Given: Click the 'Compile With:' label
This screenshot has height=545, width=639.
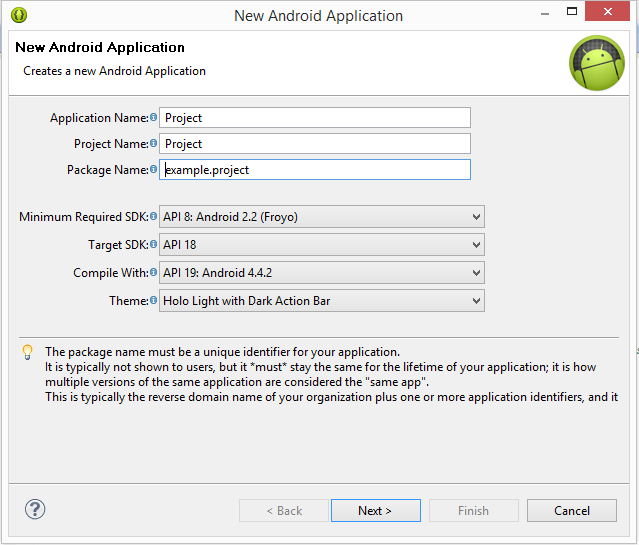Looking at the screenshot, I should click(111, 273).
